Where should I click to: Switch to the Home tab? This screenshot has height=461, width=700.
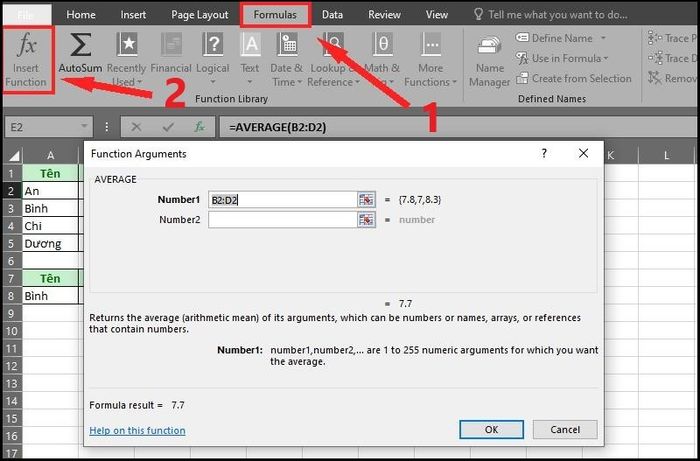tap(81, 15)
